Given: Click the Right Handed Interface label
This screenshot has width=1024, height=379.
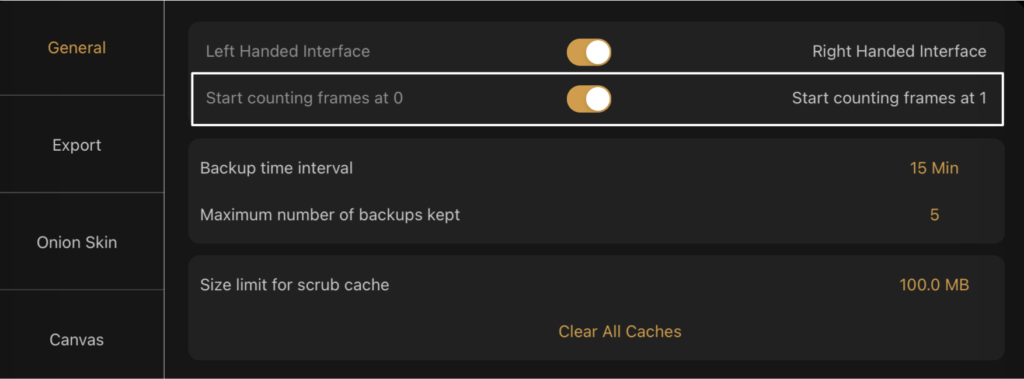Looking at the screenshot, I should point(899,51).
